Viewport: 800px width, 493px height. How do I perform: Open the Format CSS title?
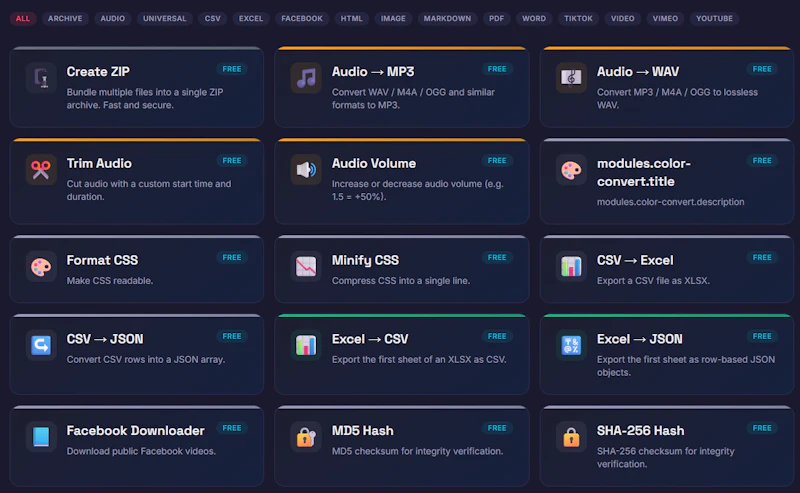tap(102, 260)
